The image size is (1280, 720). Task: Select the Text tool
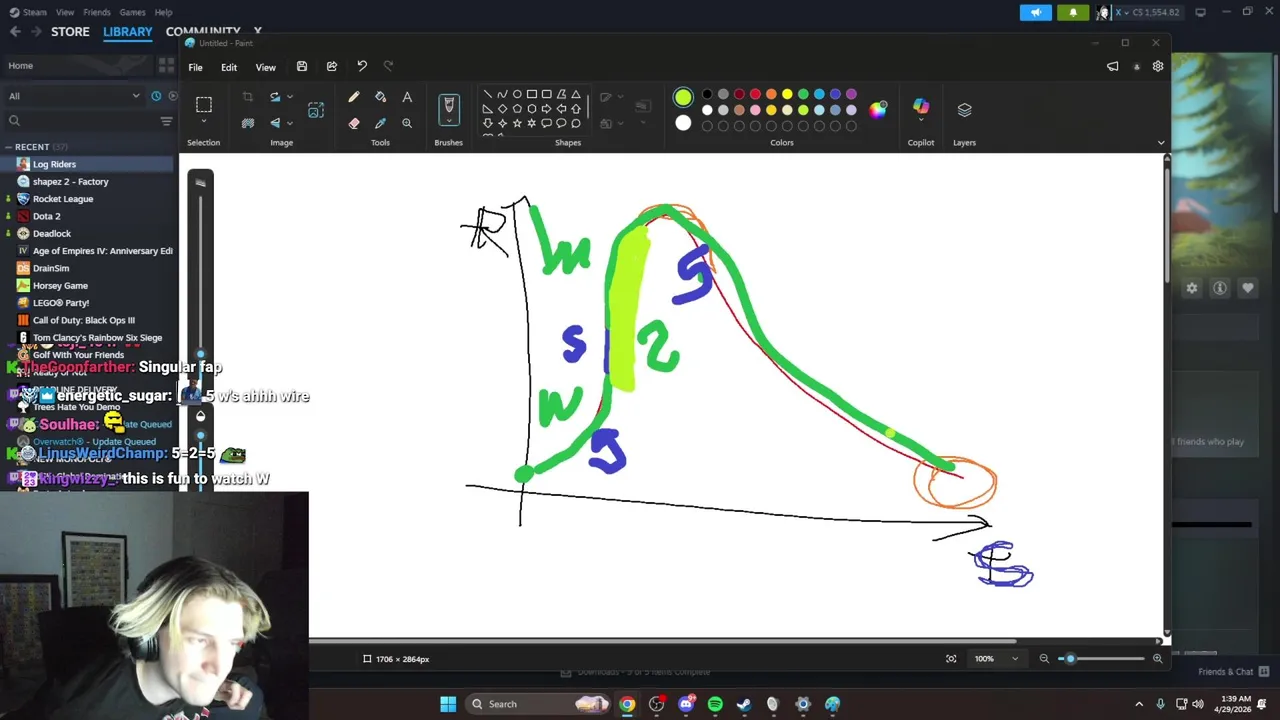pos(407,97)
